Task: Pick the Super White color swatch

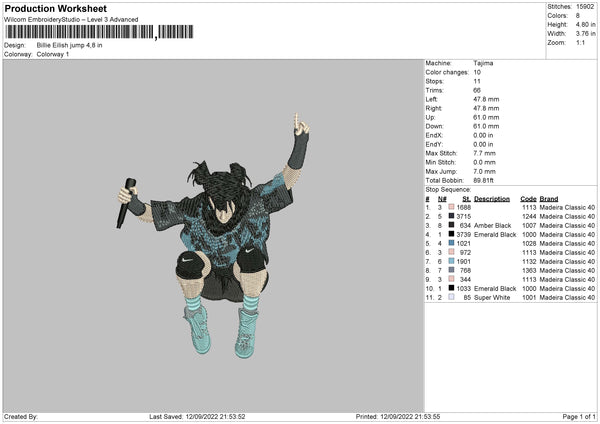Action: (452, 297)
